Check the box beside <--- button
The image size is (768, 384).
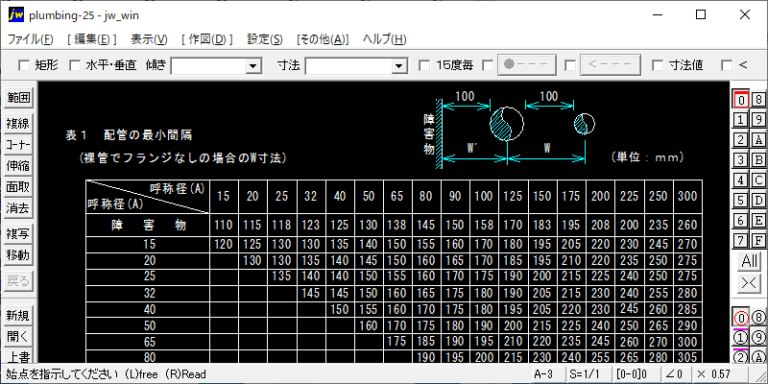(x=570, y=65)
